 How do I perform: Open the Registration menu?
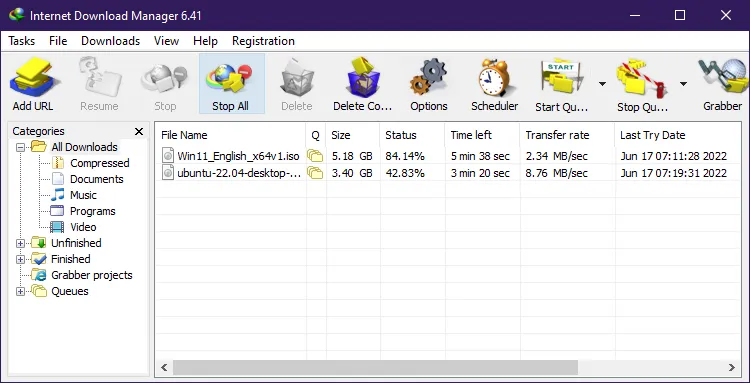(263, 41)
